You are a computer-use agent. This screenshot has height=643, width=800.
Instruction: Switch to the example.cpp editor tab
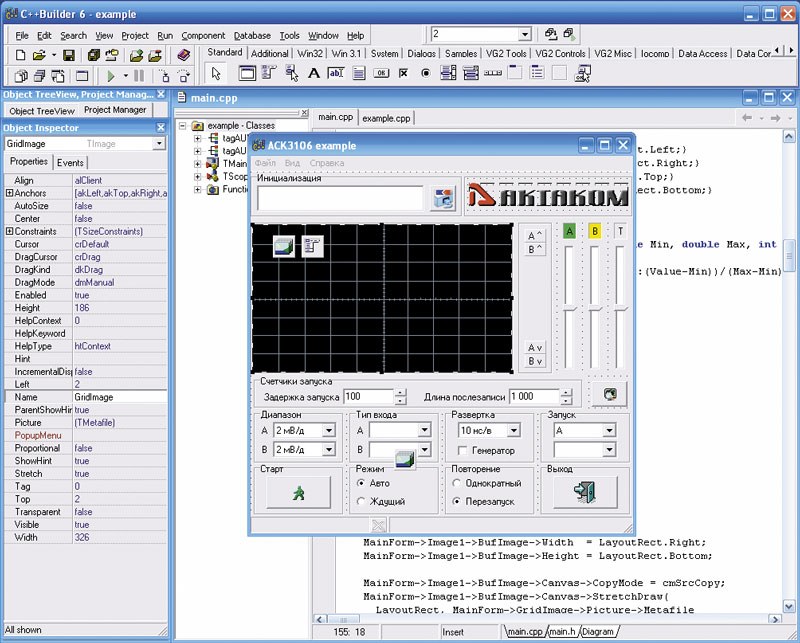pyautogui.click(x=385, y=118)
